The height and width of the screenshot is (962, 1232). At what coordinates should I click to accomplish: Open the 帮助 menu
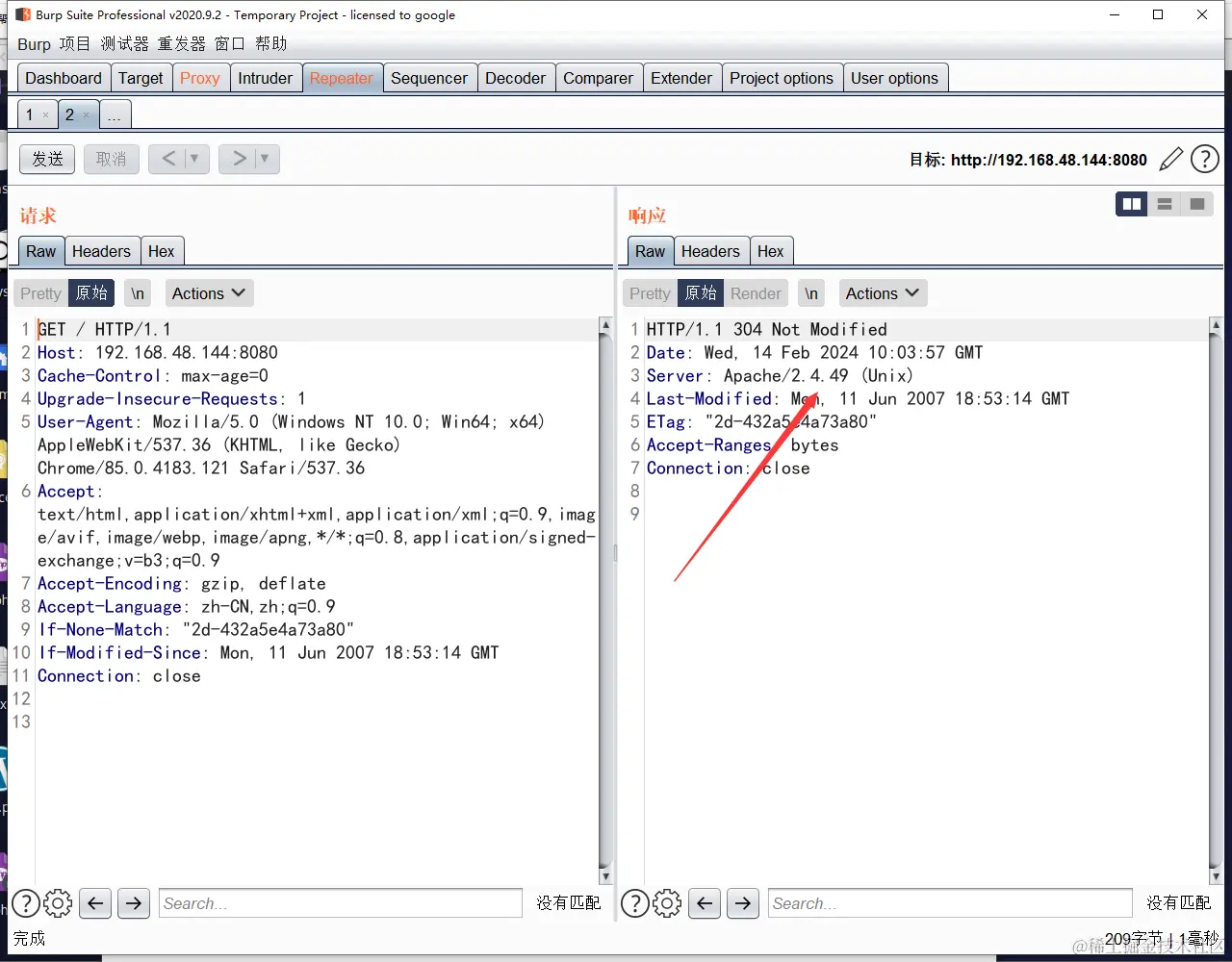click(x=271, y=44)
